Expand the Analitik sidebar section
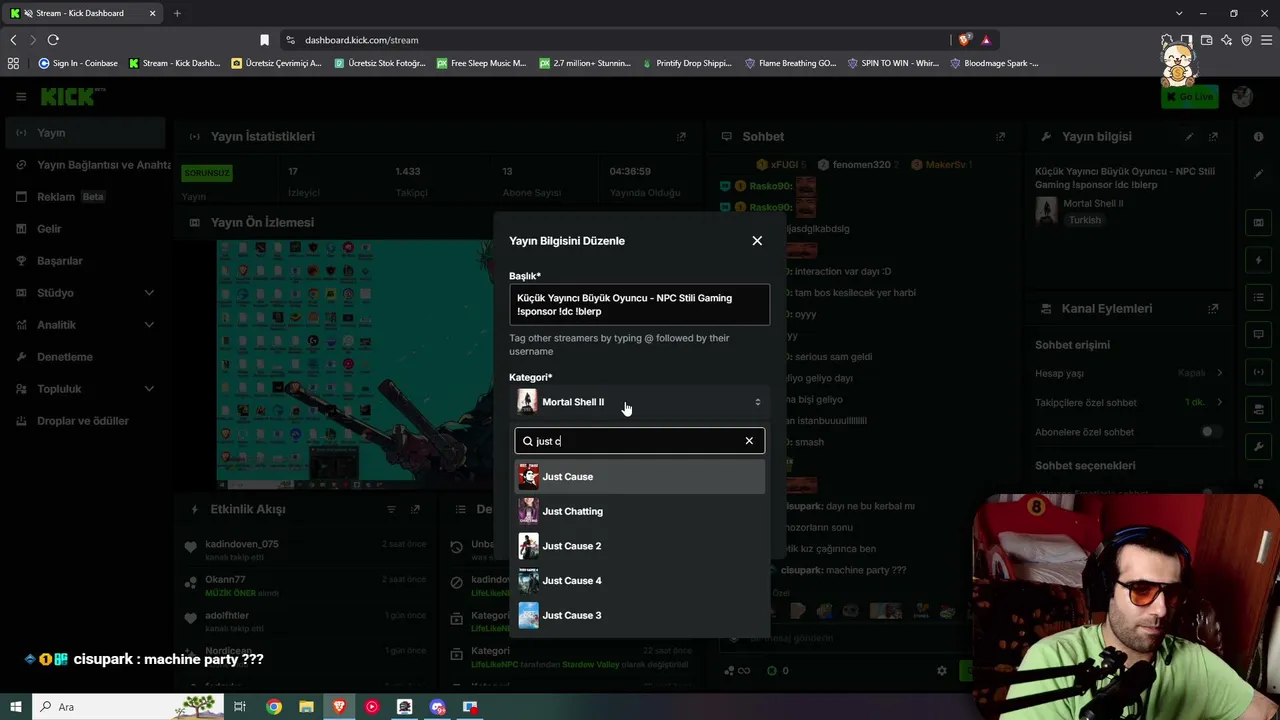Screen dimensions: 1280x720 click(x=84, y=325)
